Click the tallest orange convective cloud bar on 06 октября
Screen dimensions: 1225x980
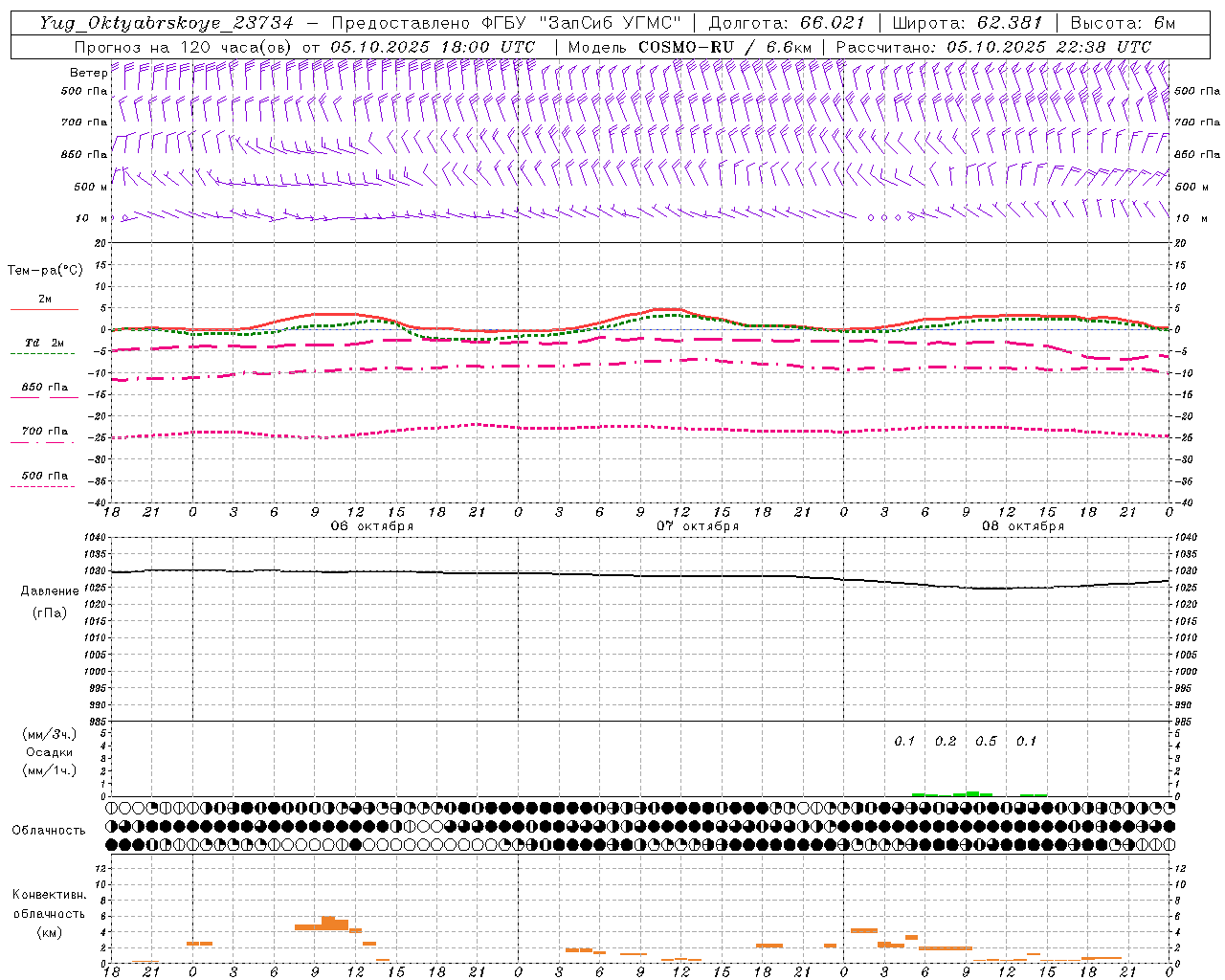click(328, 923)
